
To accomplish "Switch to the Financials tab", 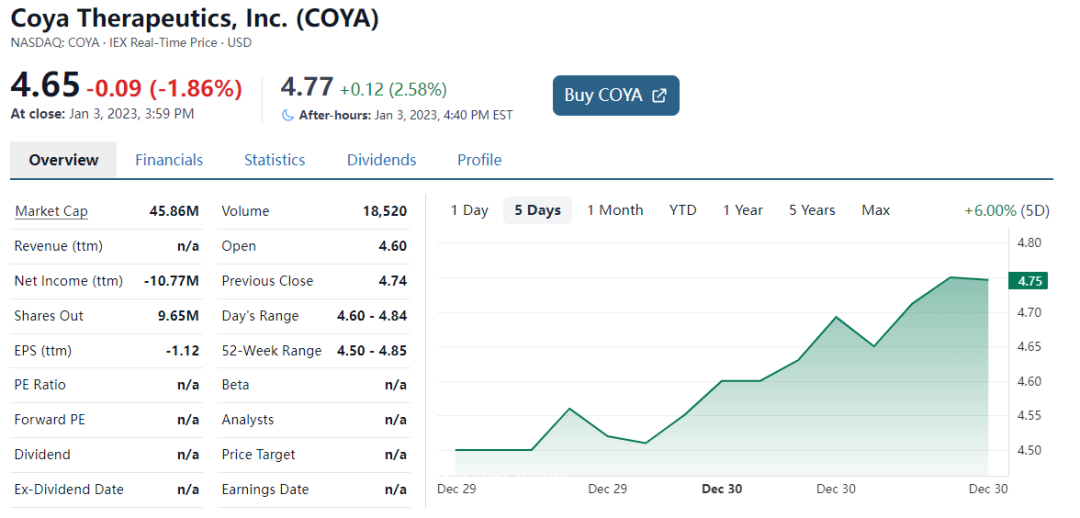I will pos(169,160).
